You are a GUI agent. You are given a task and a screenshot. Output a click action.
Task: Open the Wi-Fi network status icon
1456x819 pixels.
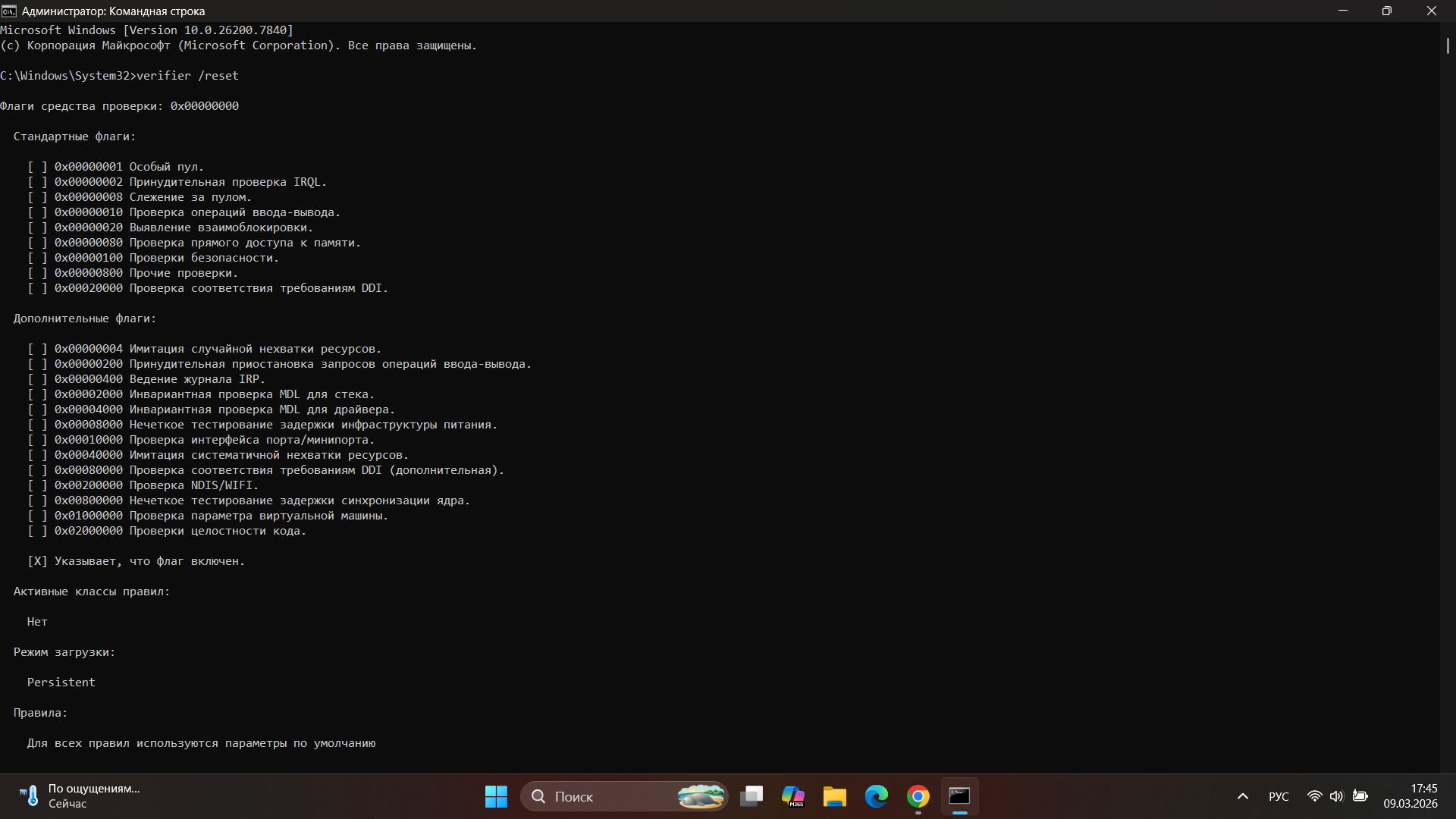[1314, 796]
